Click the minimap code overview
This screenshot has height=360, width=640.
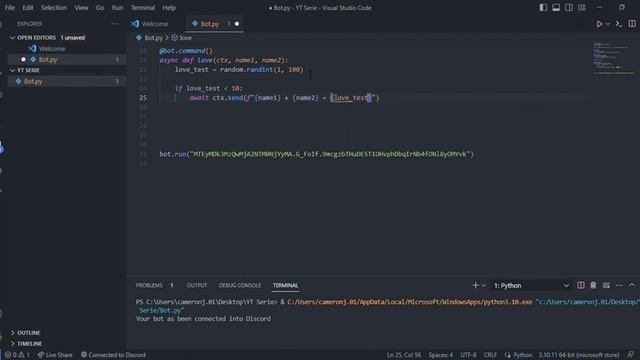(613, 58)
